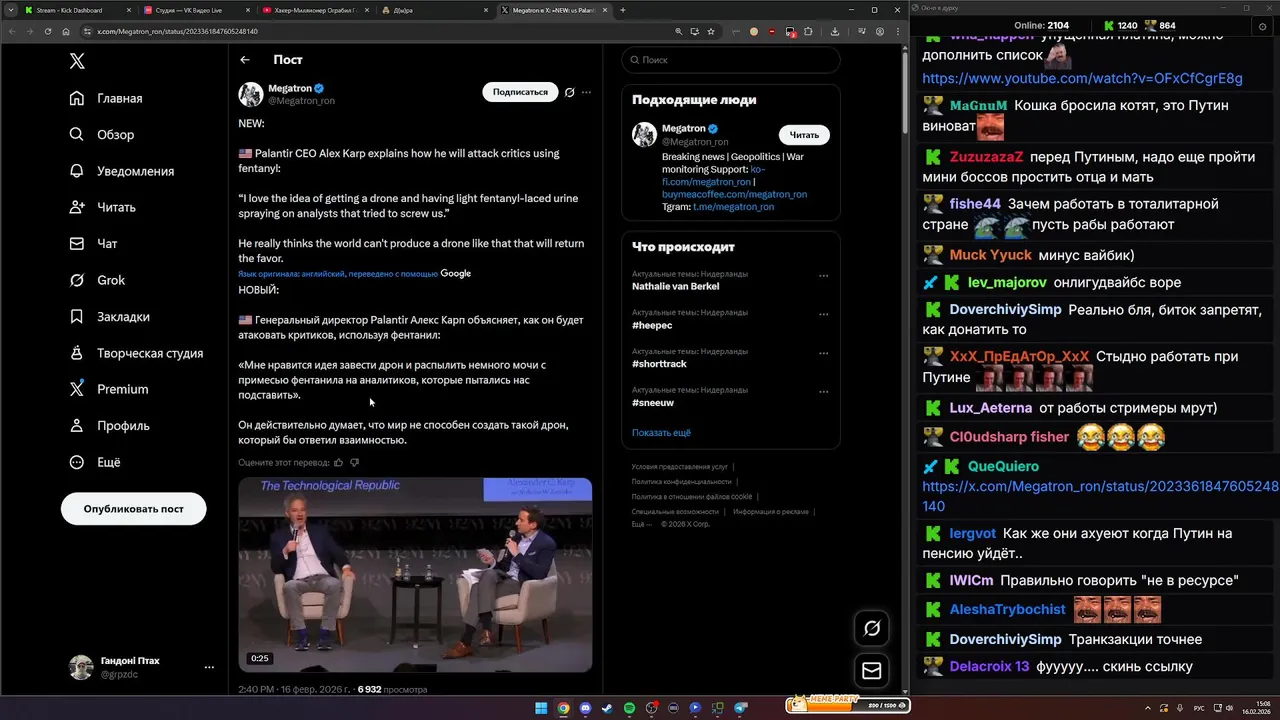The image size is (1280, 720).
Task: Open Обзор explore section
Action: click(102, 134)
